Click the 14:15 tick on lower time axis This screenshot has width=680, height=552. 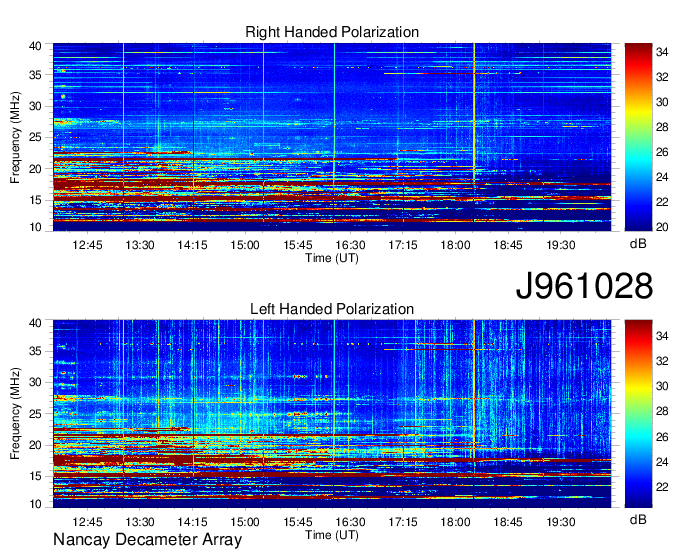tap(193, 522)
